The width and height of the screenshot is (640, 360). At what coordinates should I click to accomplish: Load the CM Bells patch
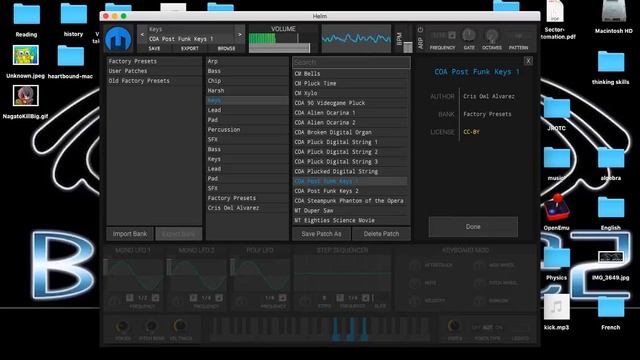(x=351, y=74)
